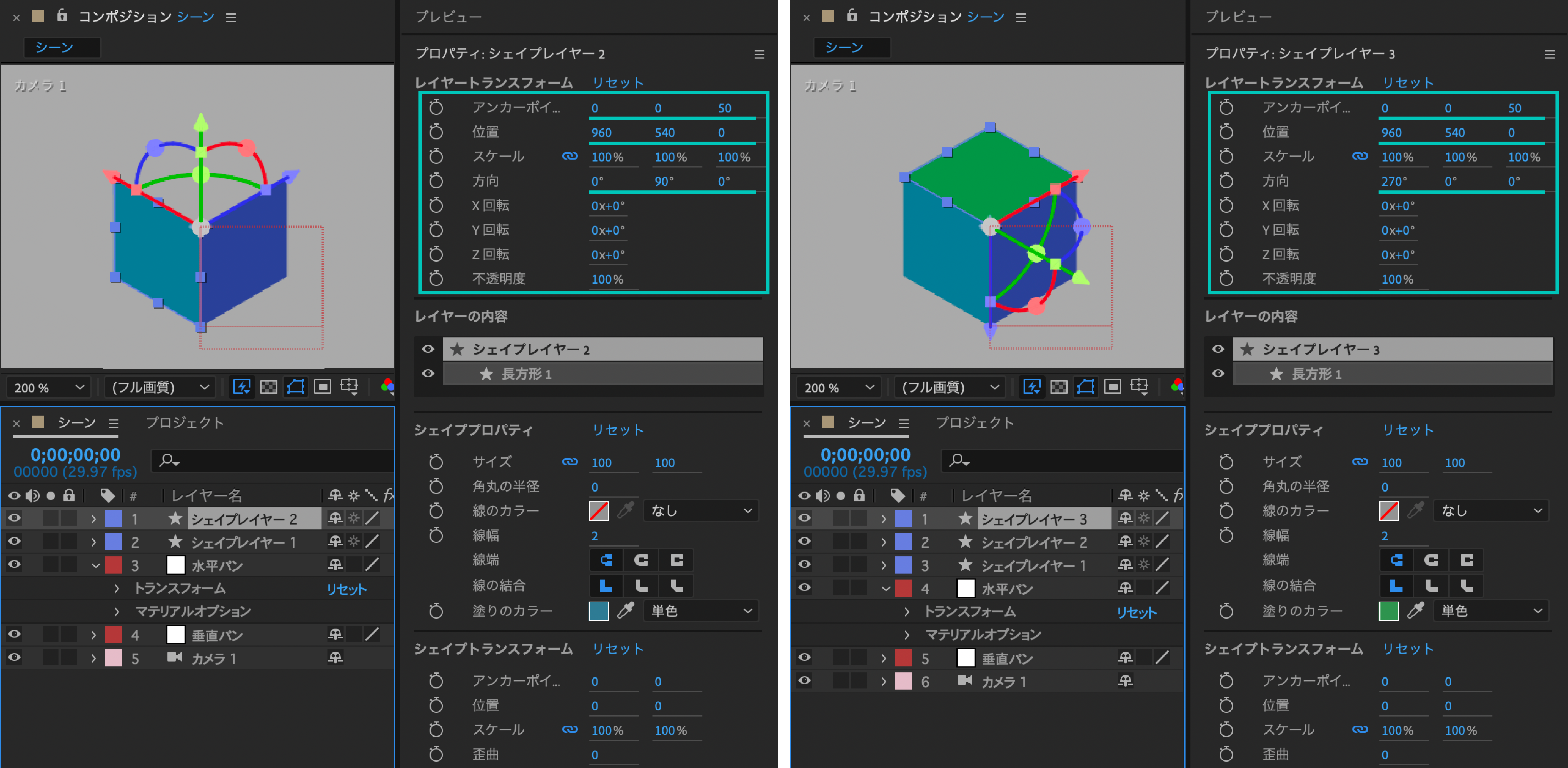The width and height of the screenshot is (1568, 768).
Task: Toggle composition lock icon in right viewer
Action: (x=852, y=15)
